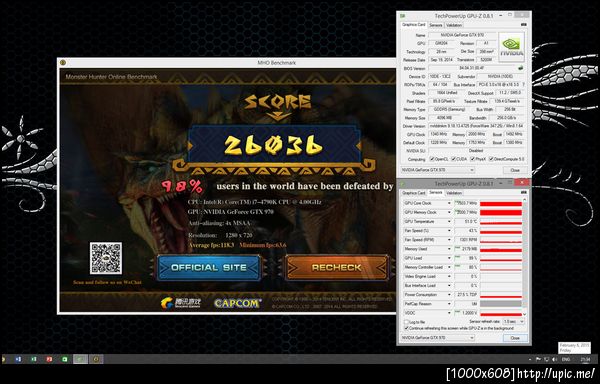
Task: Switch to MHO Benchmark taskbar button
Action: click(x=96, y=359)
